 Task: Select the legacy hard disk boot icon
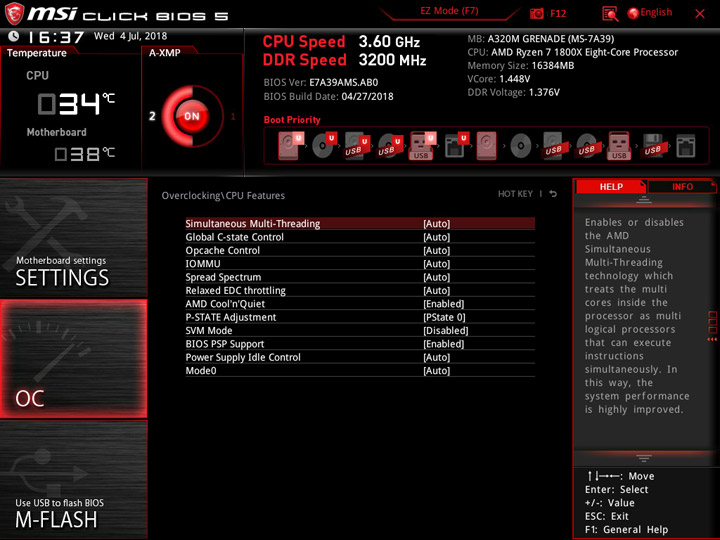coord(486,146)
